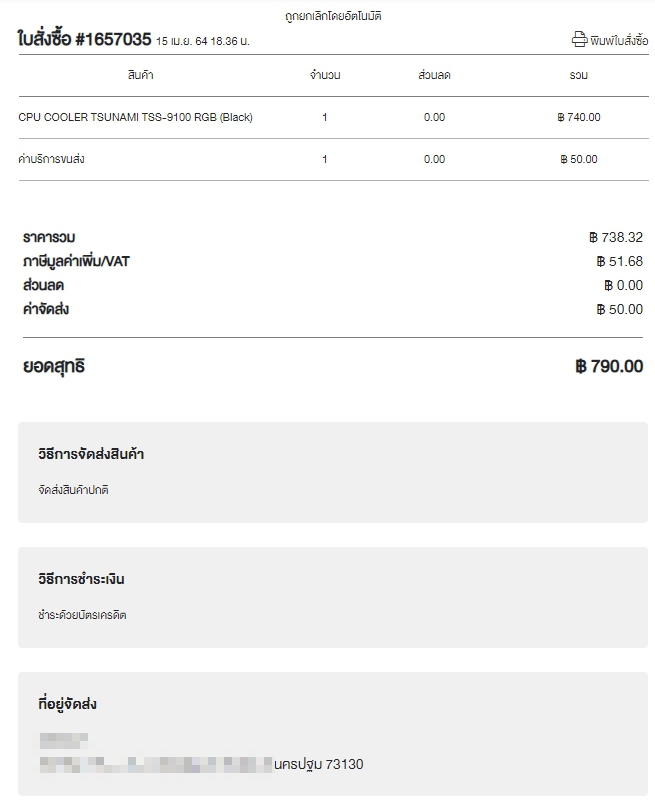655x806 pixels.
Task: Select the จัดส่งสินค้าปกติ shipping method text
Action: 73,490
